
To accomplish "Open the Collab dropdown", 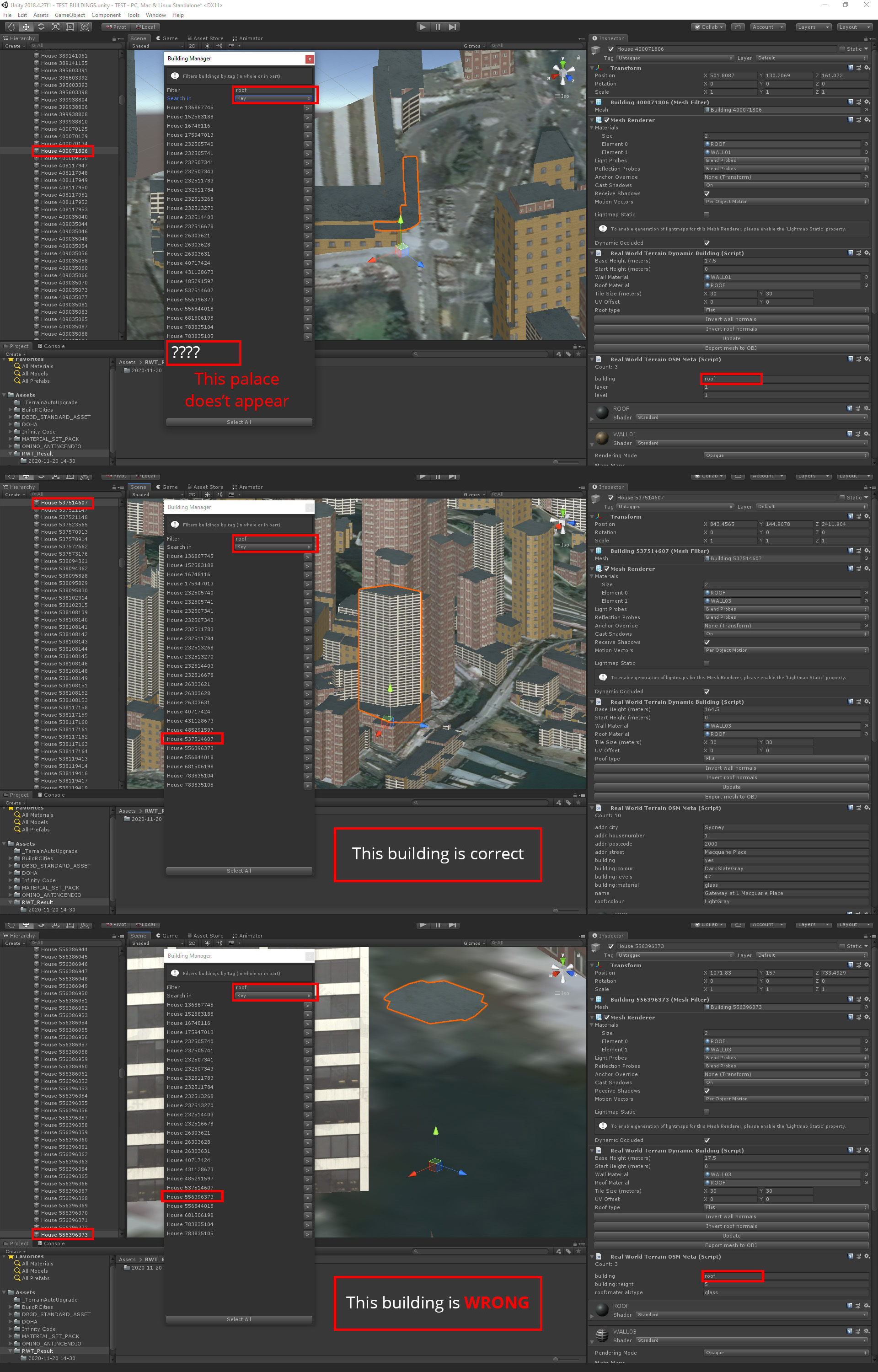I will [708, 27].
